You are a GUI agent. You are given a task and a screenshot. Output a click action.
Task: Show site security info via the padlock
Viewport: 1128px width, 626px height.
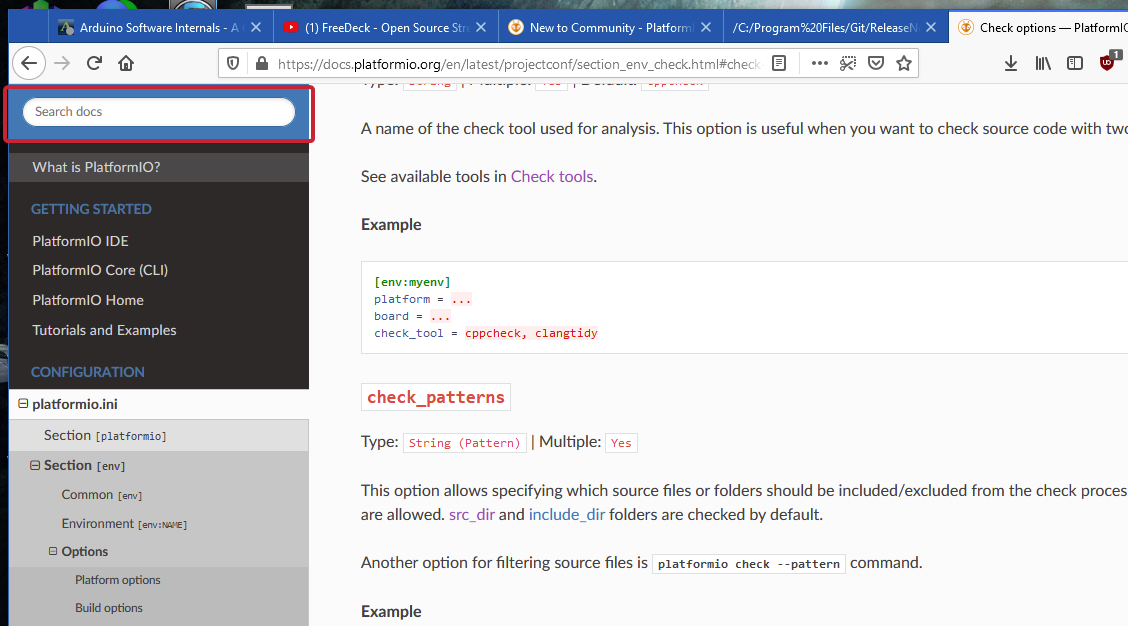pos(261,63)
